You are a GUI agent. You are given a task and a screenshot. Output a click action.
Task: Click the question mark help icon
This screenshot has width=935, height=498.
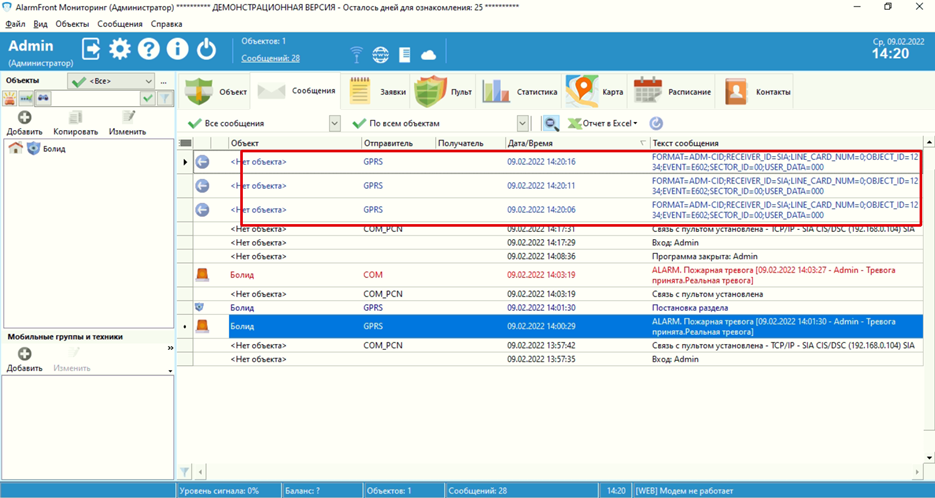[x=148, y=48]
